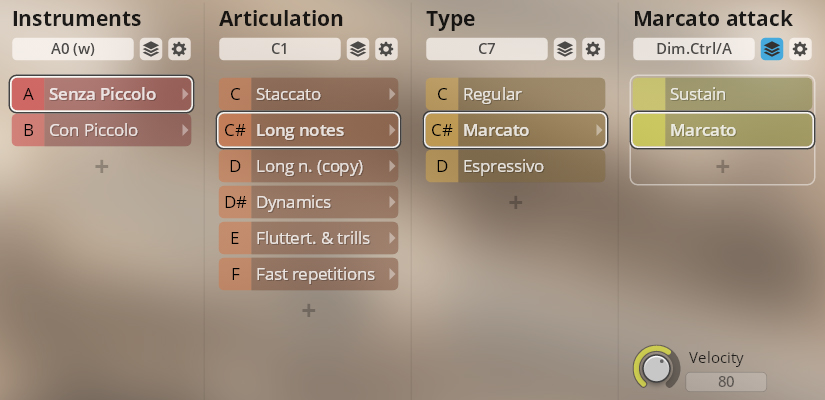
Task: Open Type column gear settings
Action: pyautogui.click(x=593, y=49)
